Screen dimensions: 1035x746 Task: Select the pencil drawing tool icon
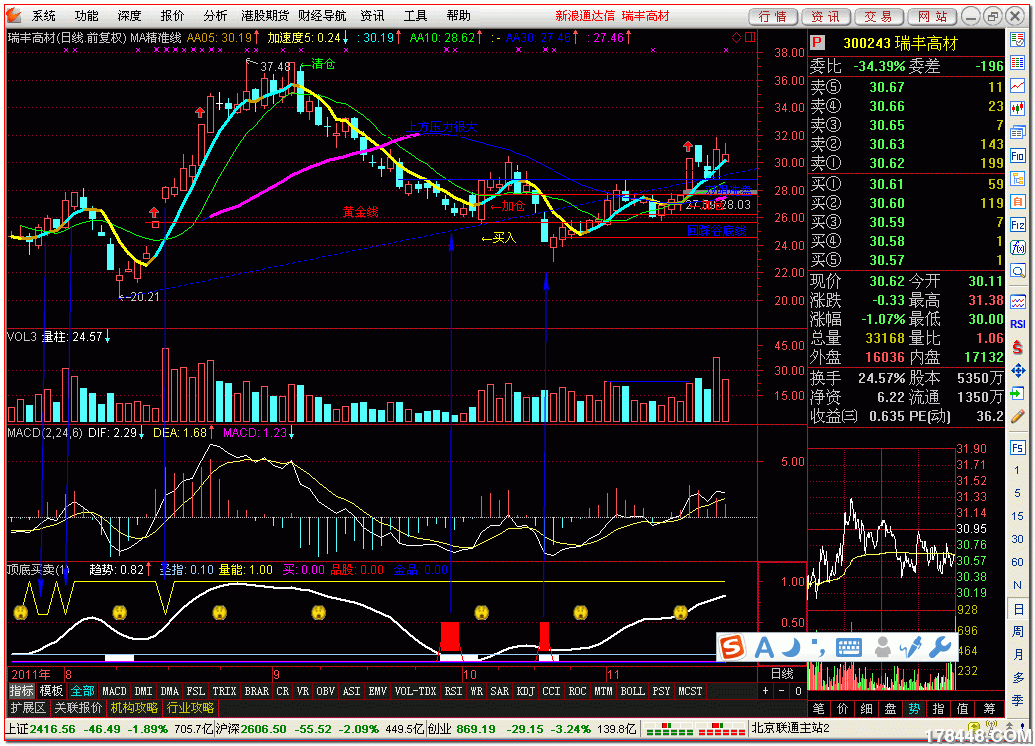tap(1017, 417)
